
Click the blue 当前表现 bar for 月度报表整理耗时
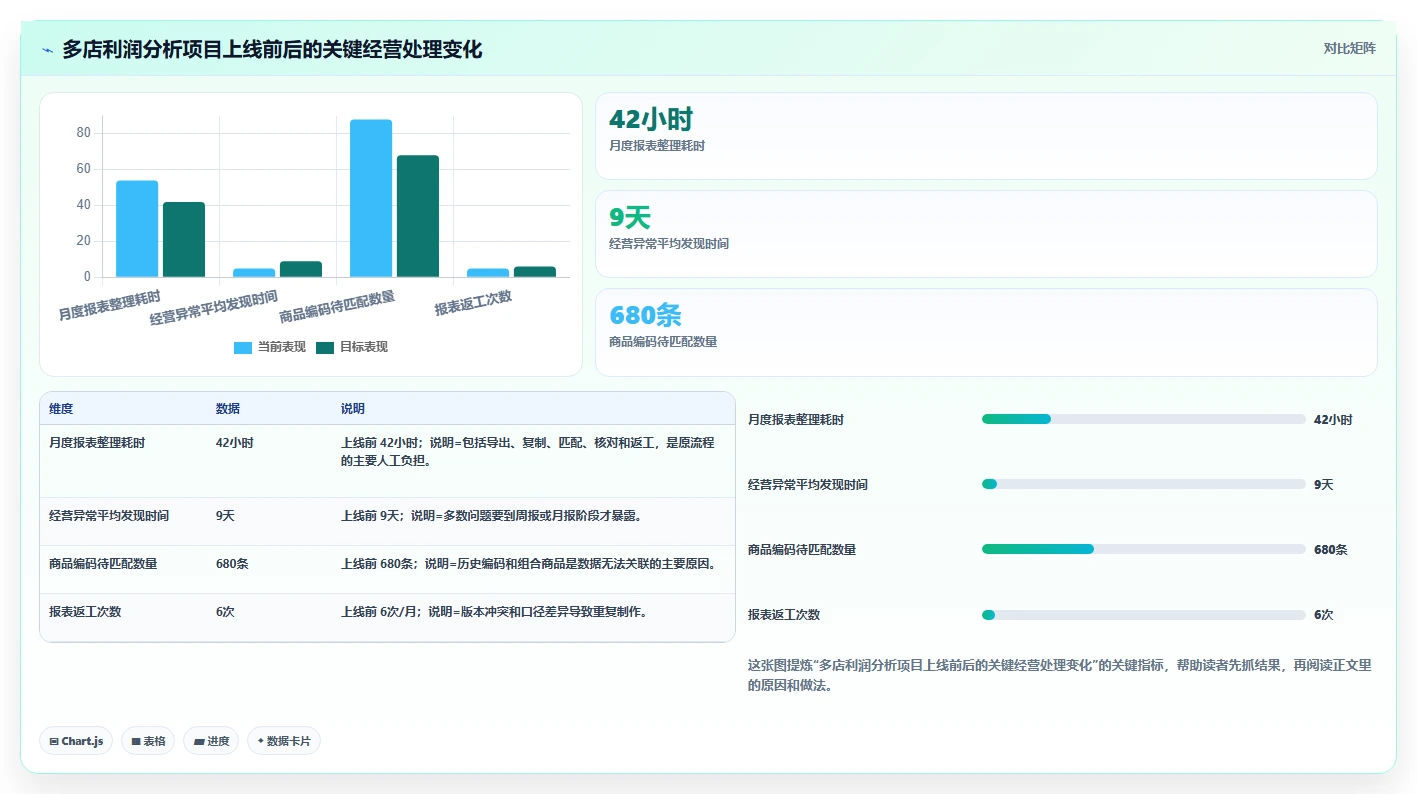click(137, 229)
